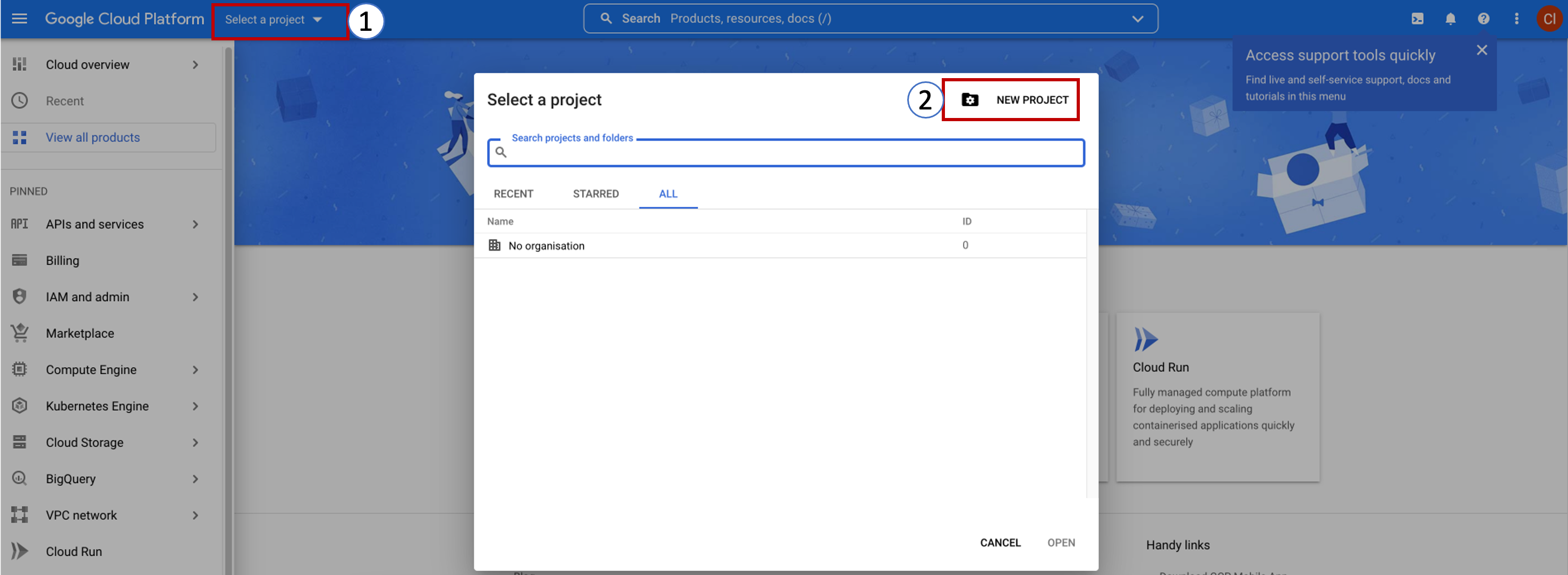The width and height of the screenshot is (1568, 575).
Task: Click the Cloud Storage icon
Action: pyautogui.click(x=20, y=442)
